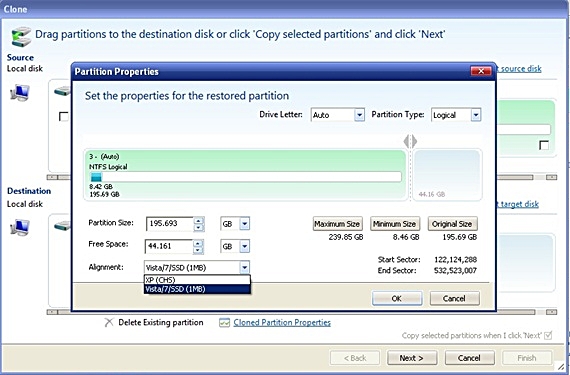Click the Source local disk computer icon
The width and height of the screenshot is (570, 375).
tap(20, 92)
